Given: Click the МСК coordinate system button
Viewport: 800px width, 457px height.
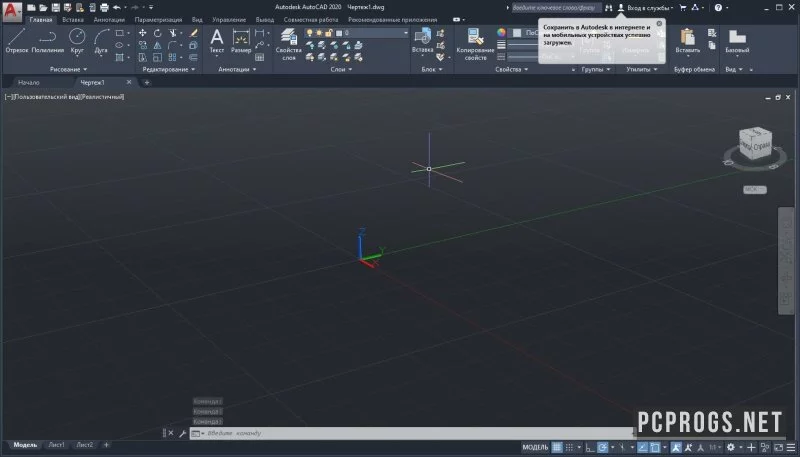Looking at the screenshot, I should pos(754,189).
